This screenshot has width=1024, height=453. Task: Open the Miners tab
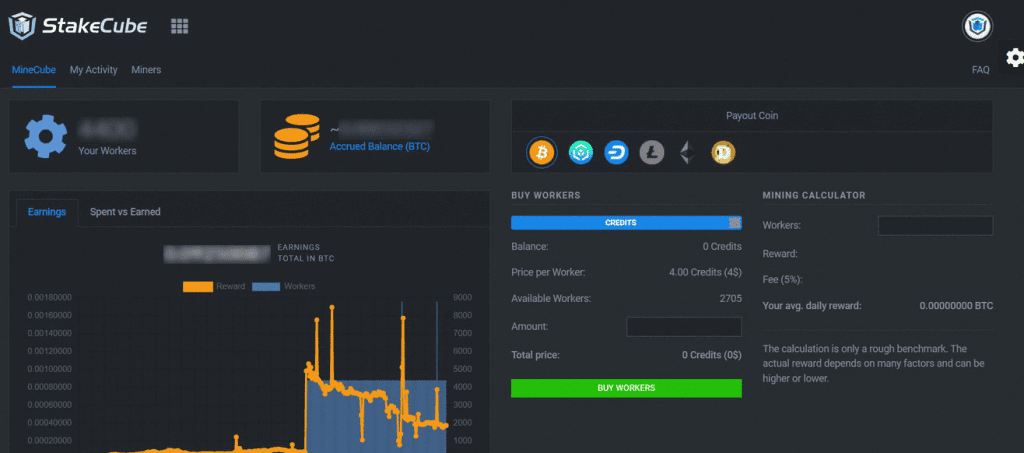point(146,70)
